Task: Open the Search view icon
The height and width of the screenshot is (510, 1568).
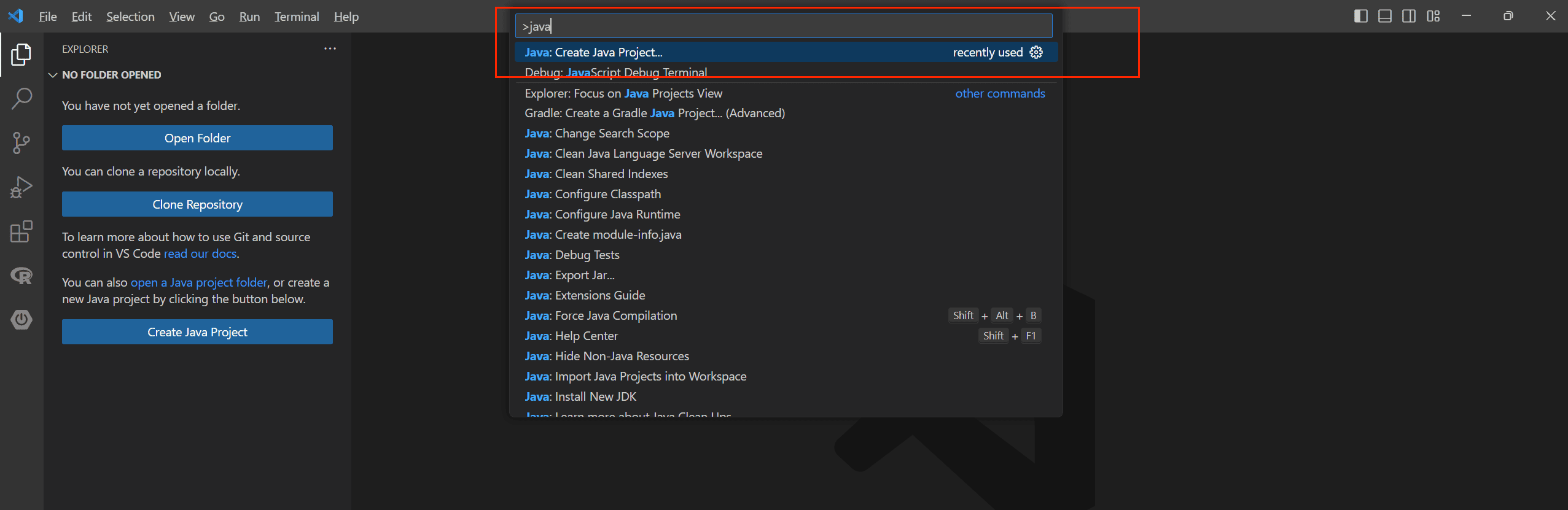Action: [x=21, y=98]
